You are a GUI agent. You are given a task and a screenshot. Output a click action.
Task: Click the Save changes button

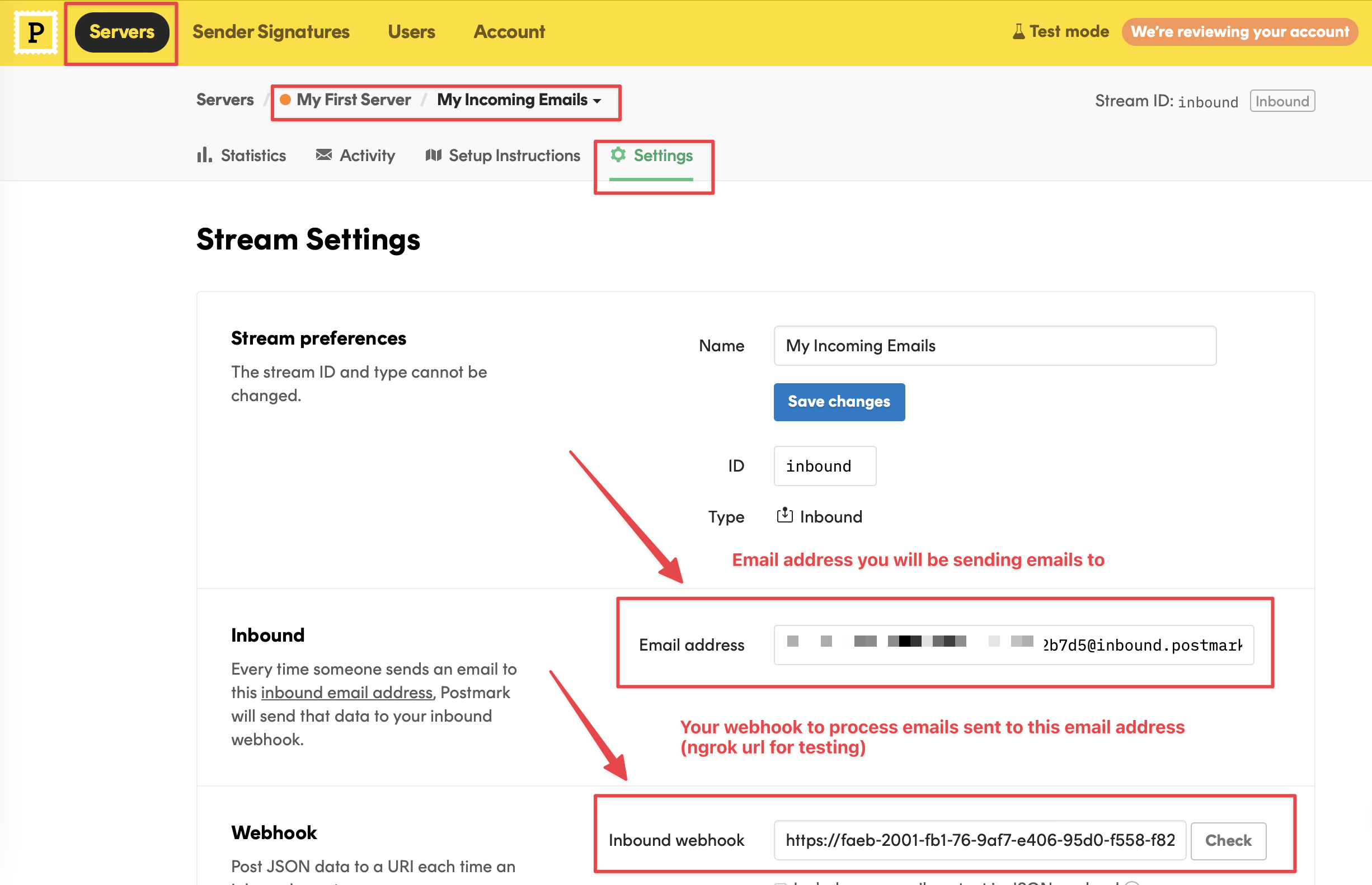[839, 402]
